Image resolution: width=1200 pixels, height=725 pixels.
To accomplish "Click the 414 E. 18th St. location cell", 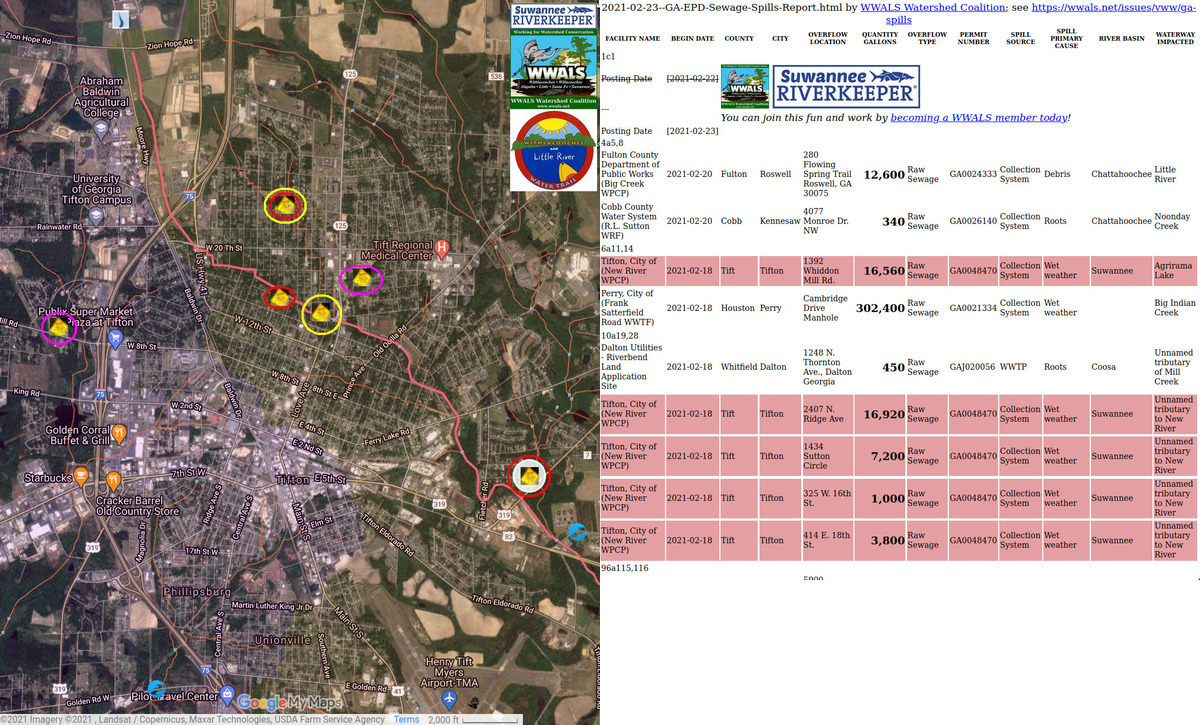I will (829, 540).
